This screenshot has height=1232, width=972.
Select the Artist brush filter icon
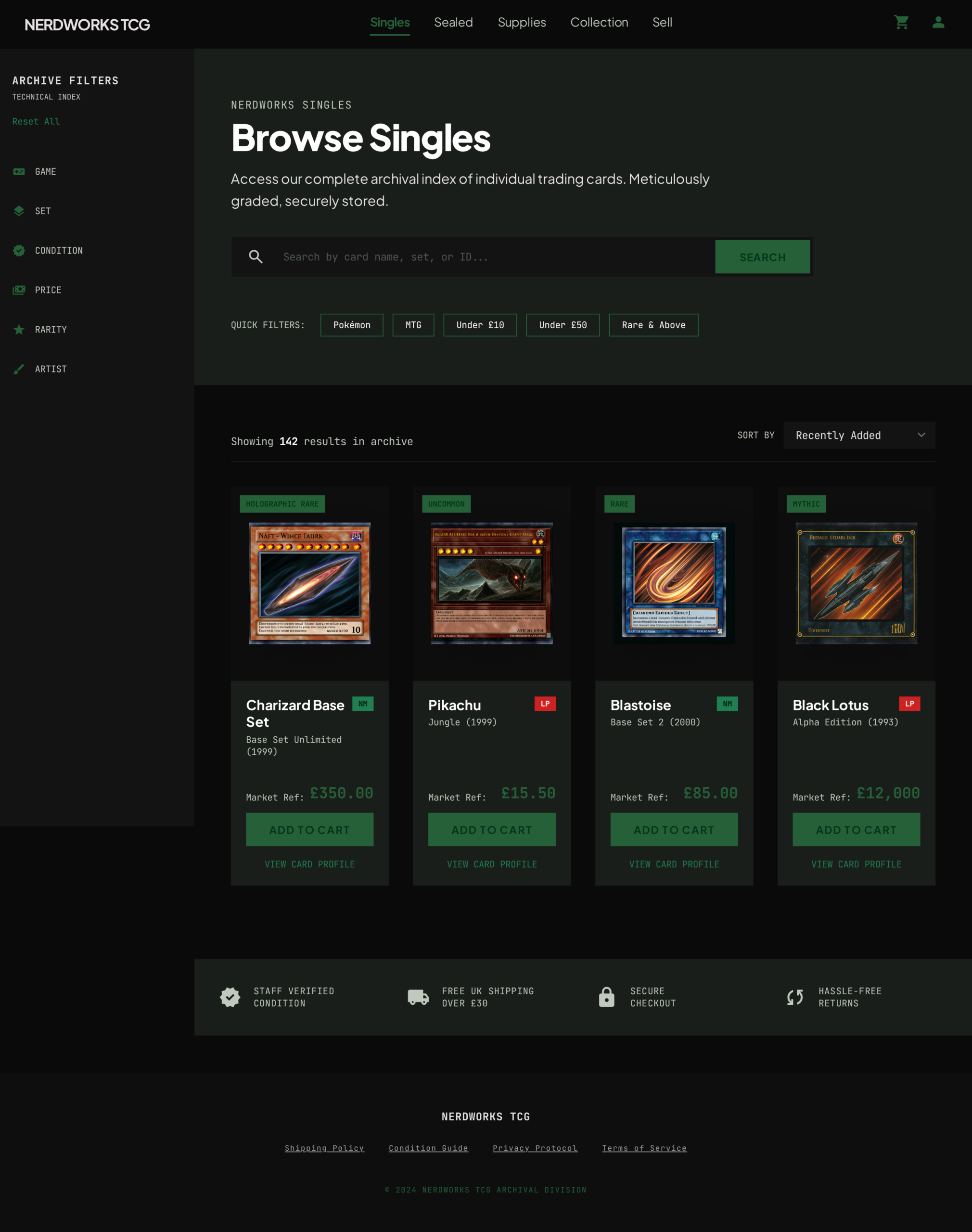point(19,369)
